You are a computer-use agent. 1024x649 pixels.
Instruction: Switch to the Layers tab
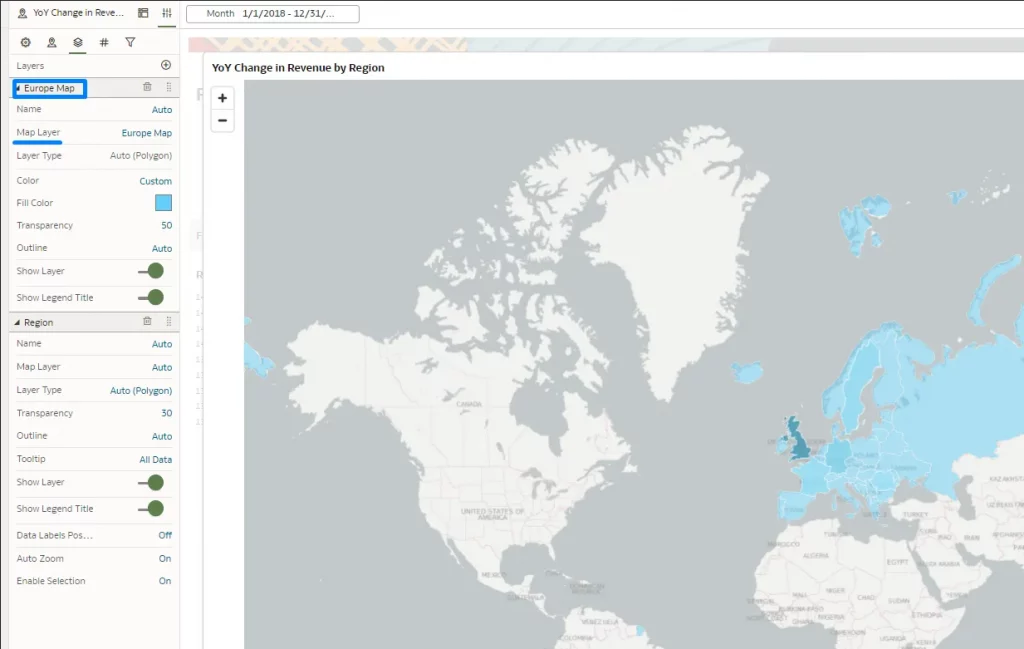click(x=77, y=43)
